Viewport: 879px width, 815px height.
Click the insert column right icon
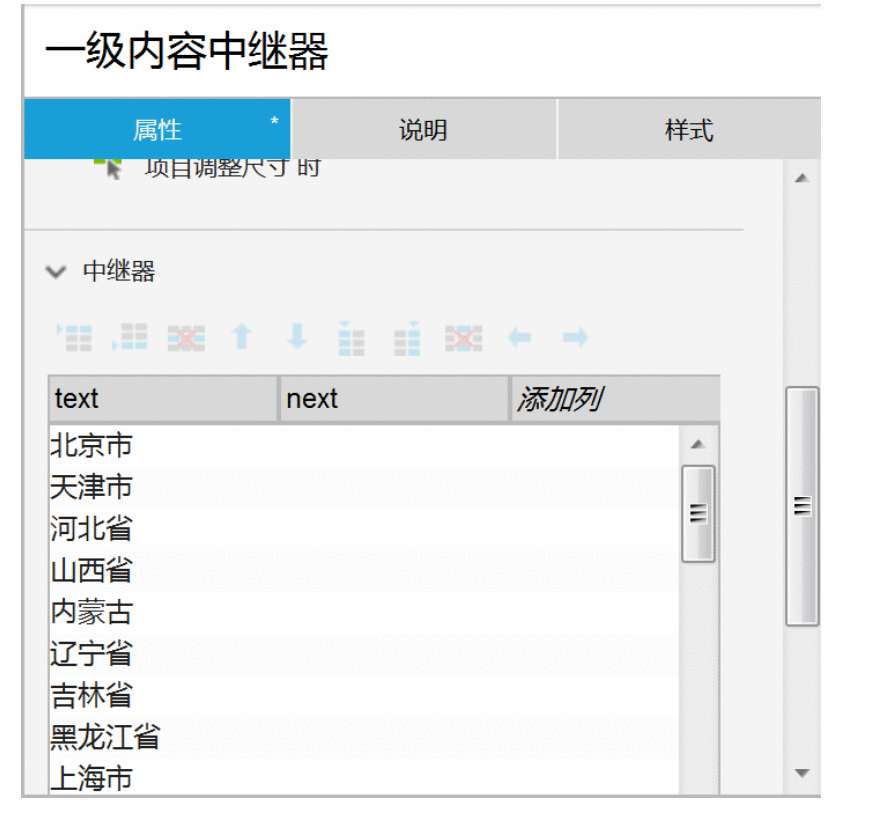click(x=407, y=338)
